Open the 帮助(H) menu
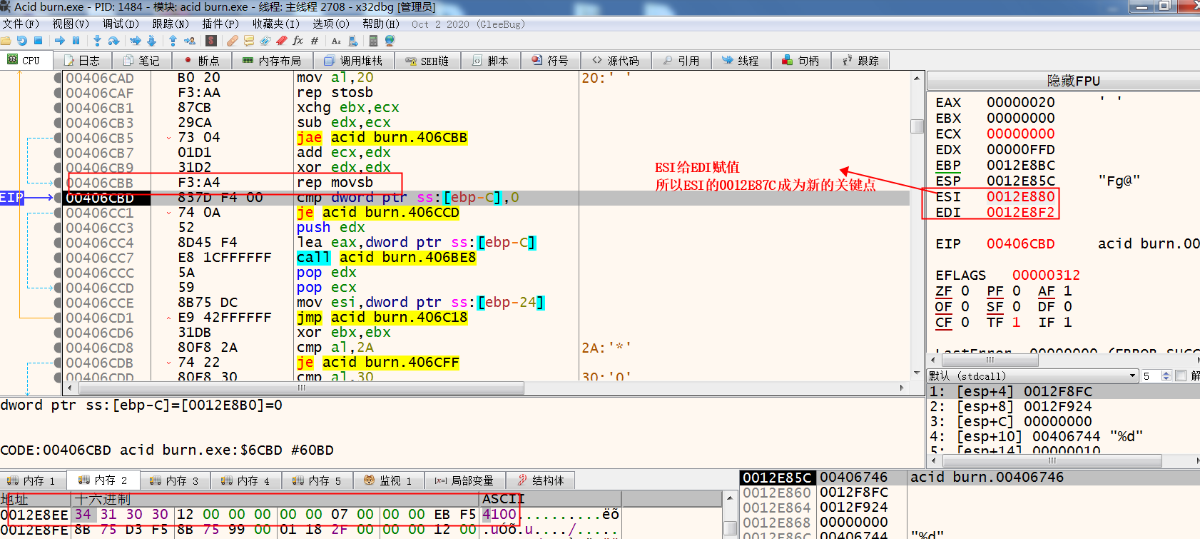This screenshot has width=1200, height=539. [381, 23]
